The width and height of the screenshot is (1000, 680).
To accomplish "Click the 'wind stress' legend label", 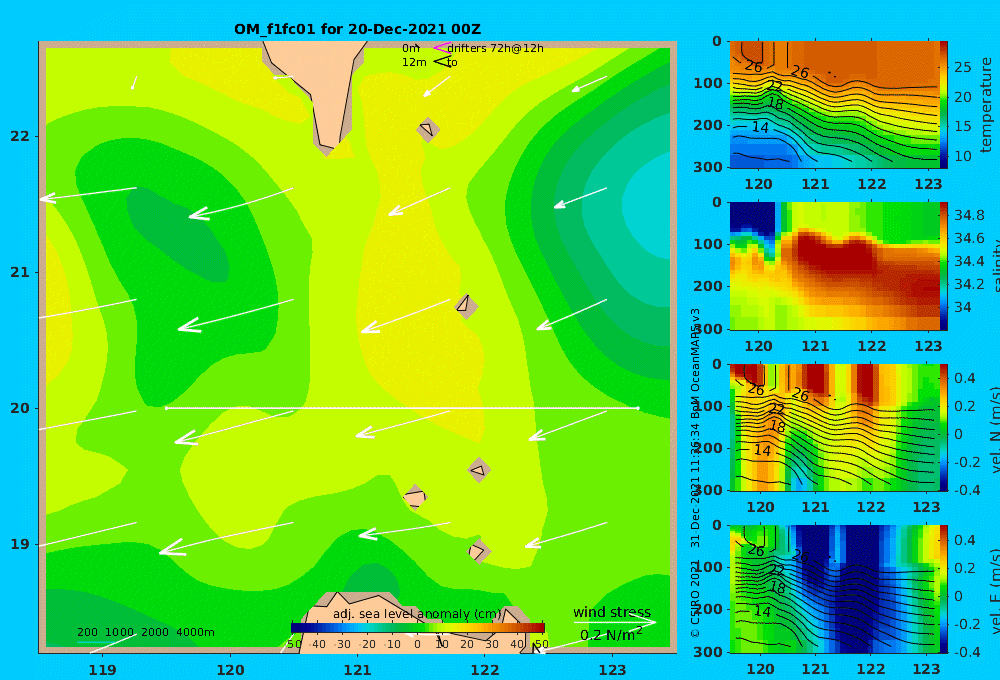I will [x=612, y=612].
